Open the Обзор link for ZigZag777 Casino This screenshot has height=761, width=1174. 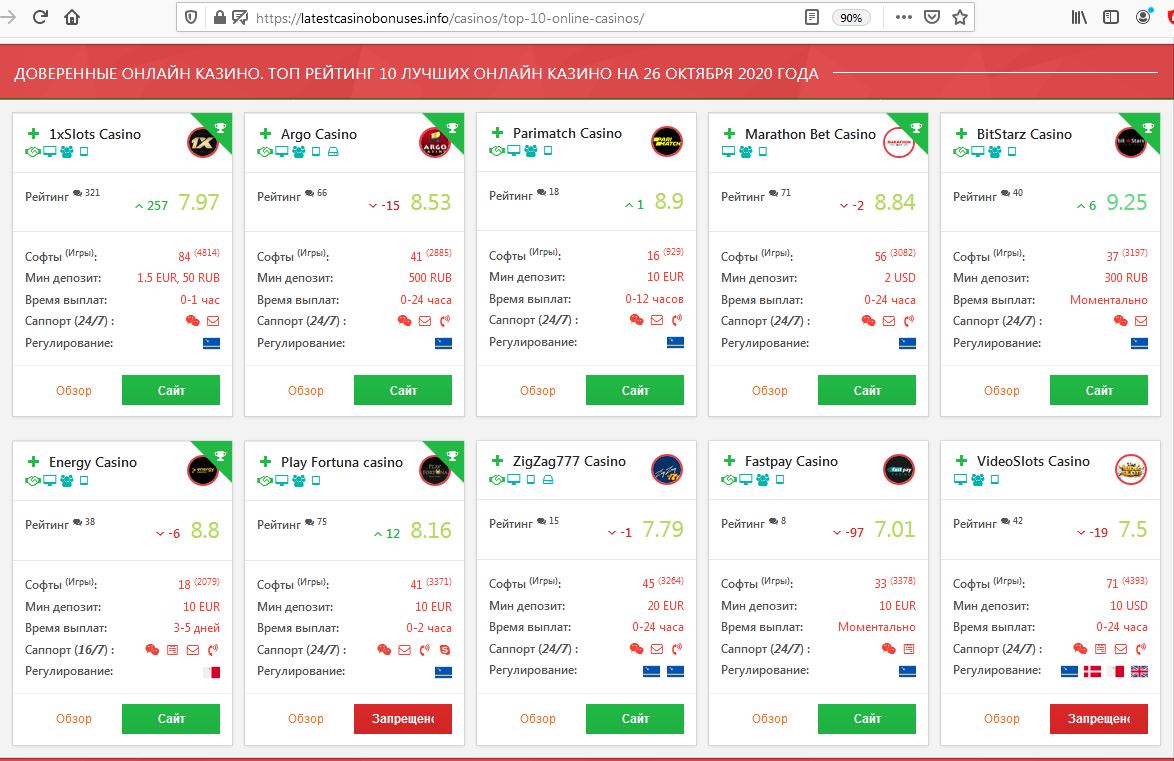[x=538, y=718]
